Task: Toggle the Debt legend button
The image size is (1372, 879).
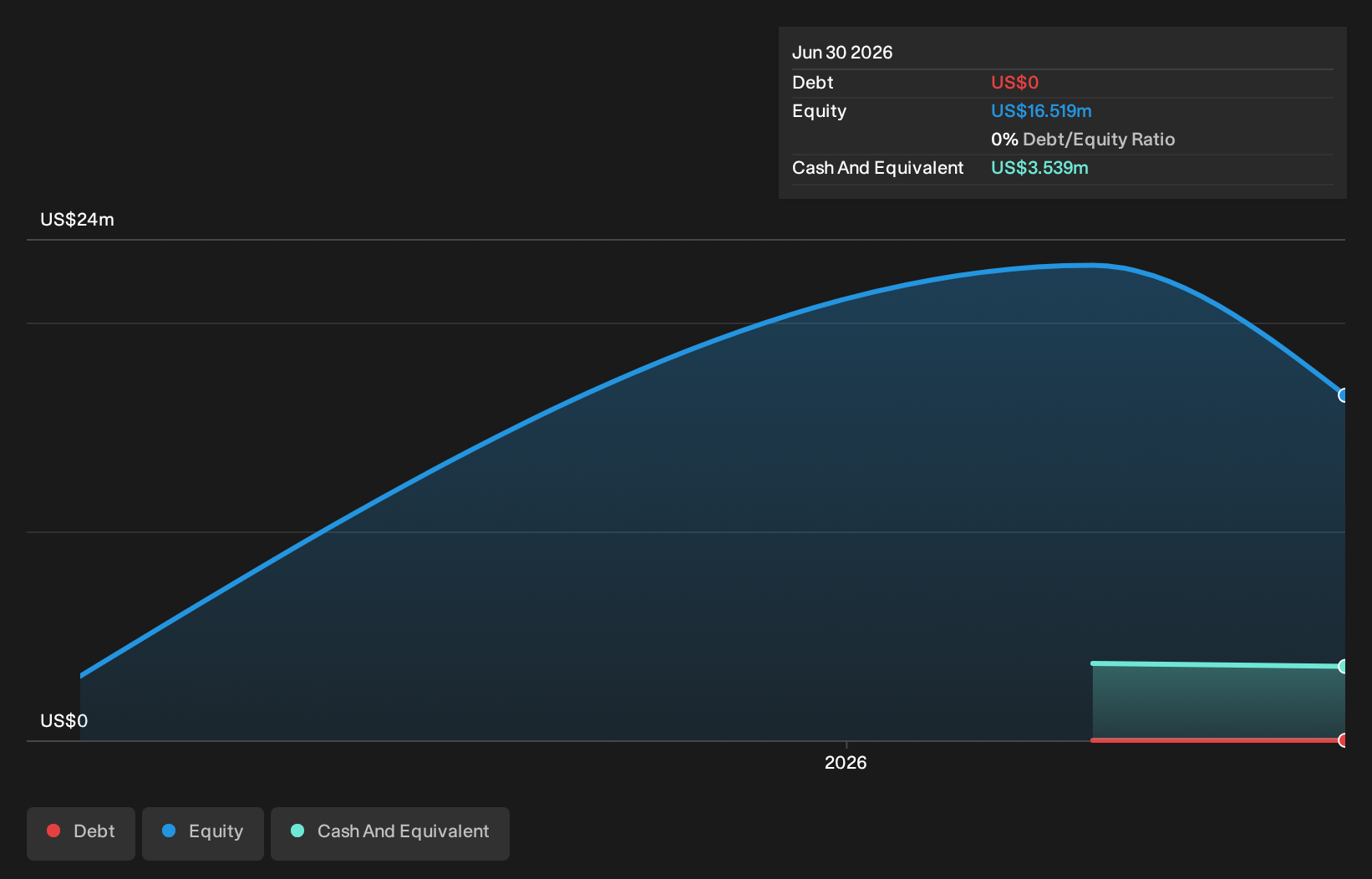Action: point(81,833)
